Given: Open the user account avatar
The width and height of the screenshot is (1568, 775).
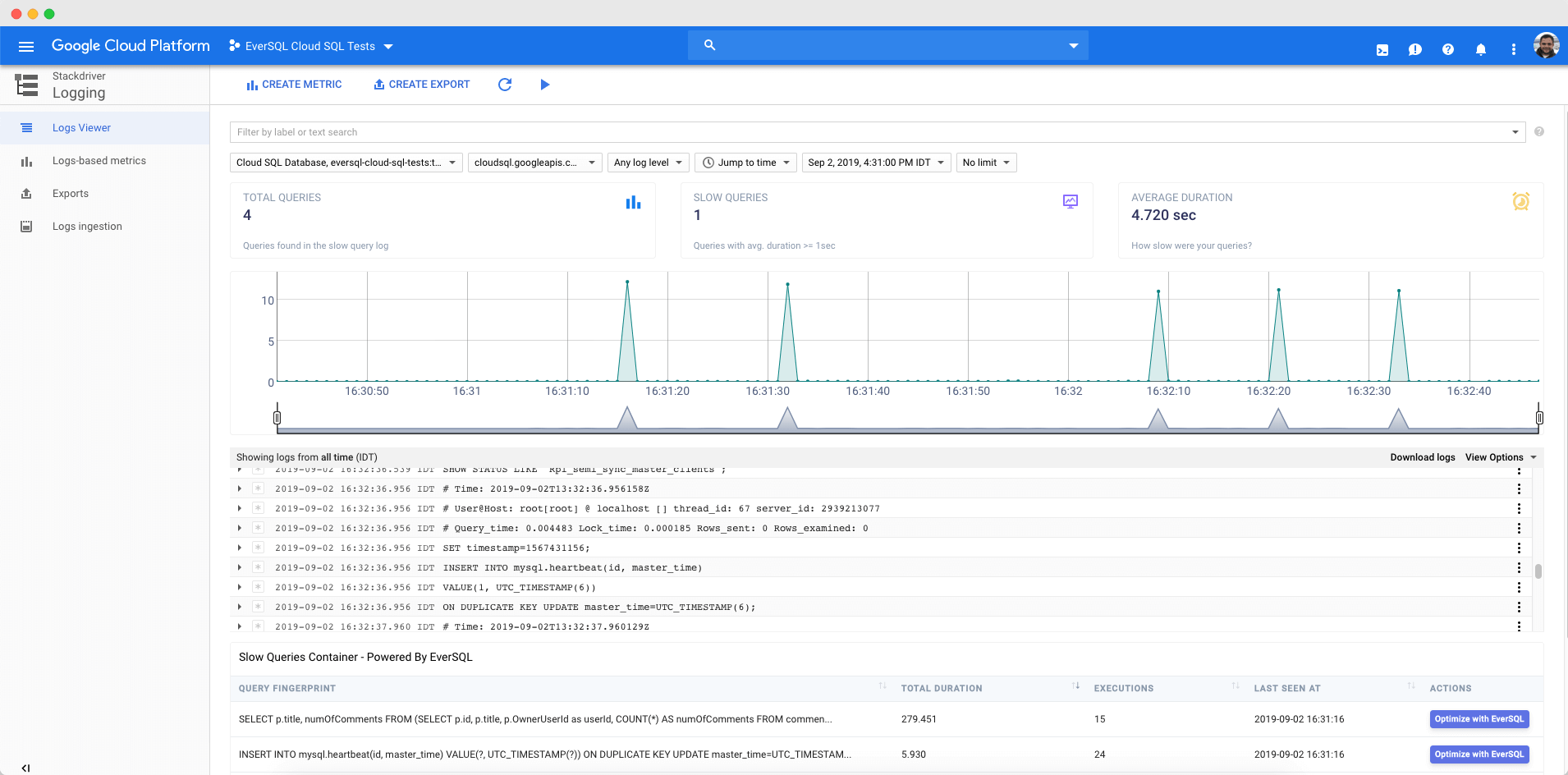Looking at the screenshot, I should [1547, 46].
